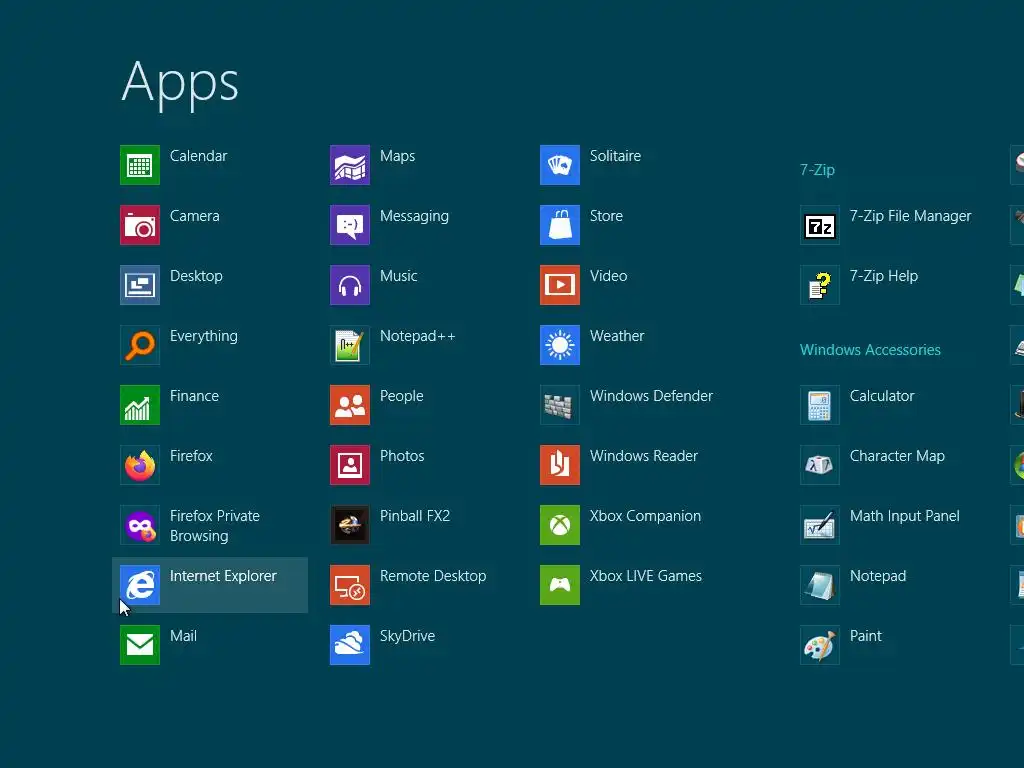Click the "Calendar" label
Viewport: 1024px width, 768px height.
coord(199,156)
